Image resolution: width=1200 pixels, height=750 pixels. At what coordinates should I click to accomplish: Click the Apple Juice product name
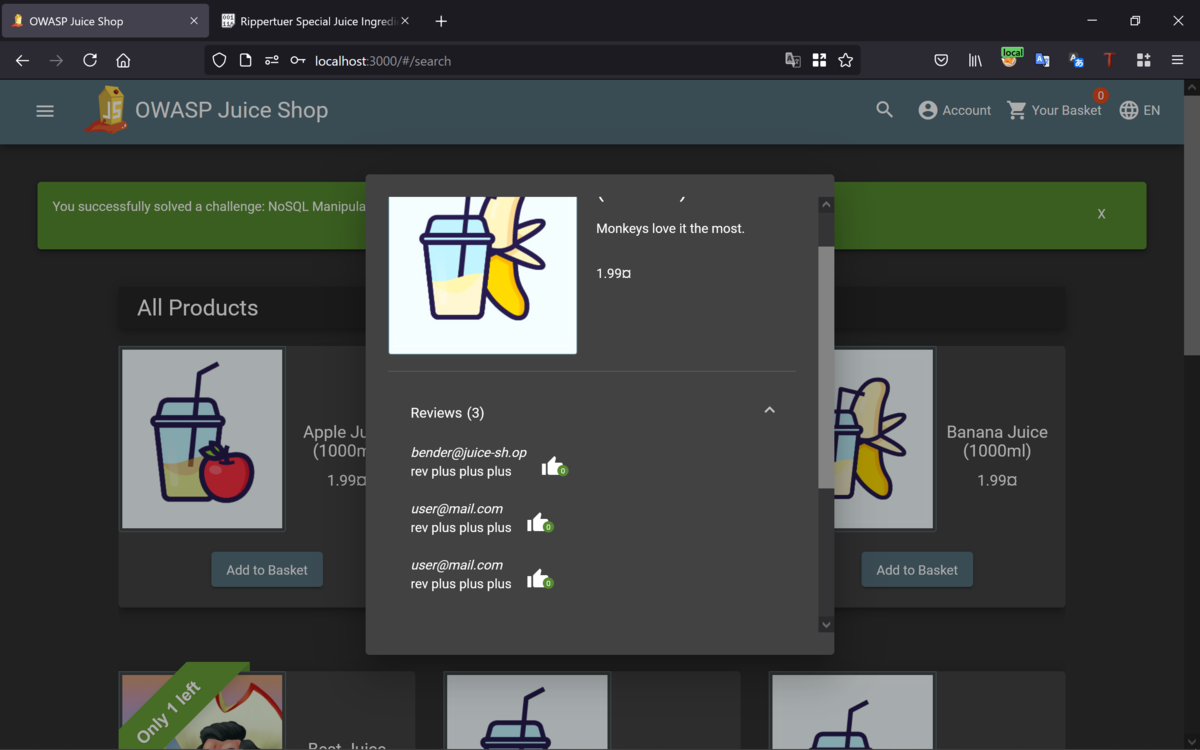coord(334,441)
